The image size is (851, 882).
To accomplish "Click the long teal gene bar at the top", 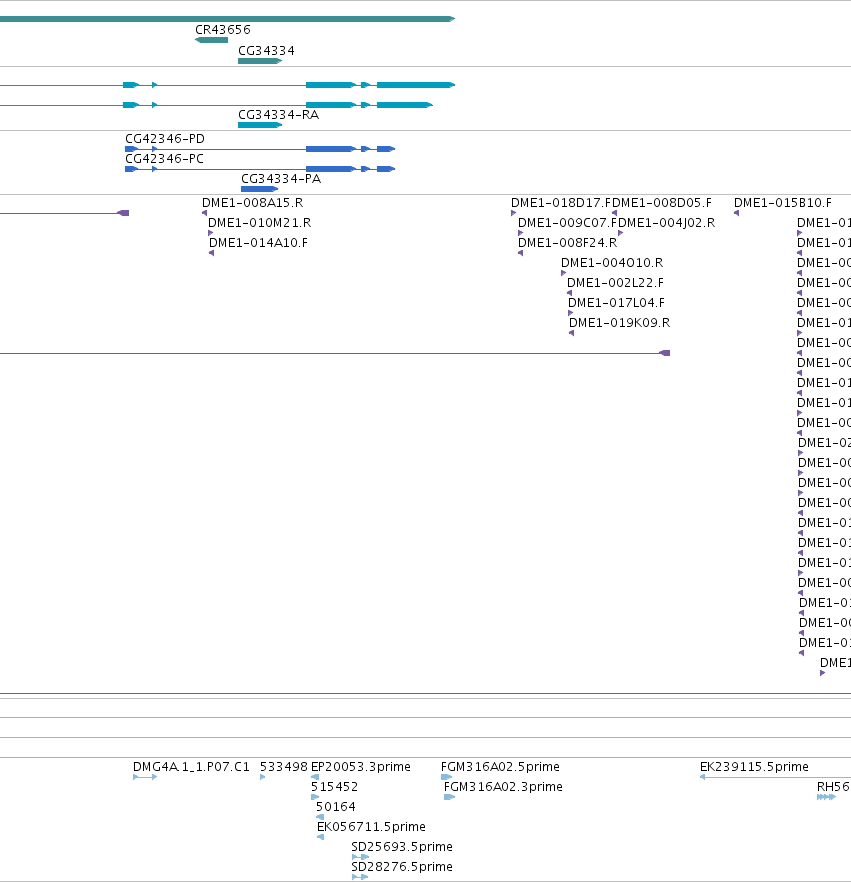I will pyautogui.click(x=227, y=19).
